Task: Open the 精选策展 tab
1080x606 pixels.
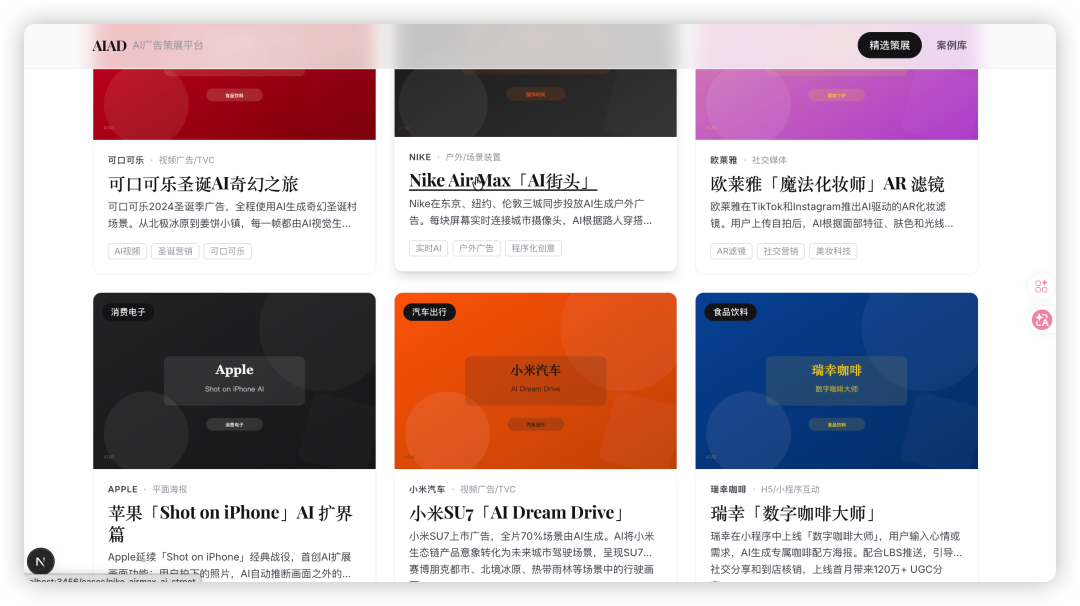Action: pos(889,45)
